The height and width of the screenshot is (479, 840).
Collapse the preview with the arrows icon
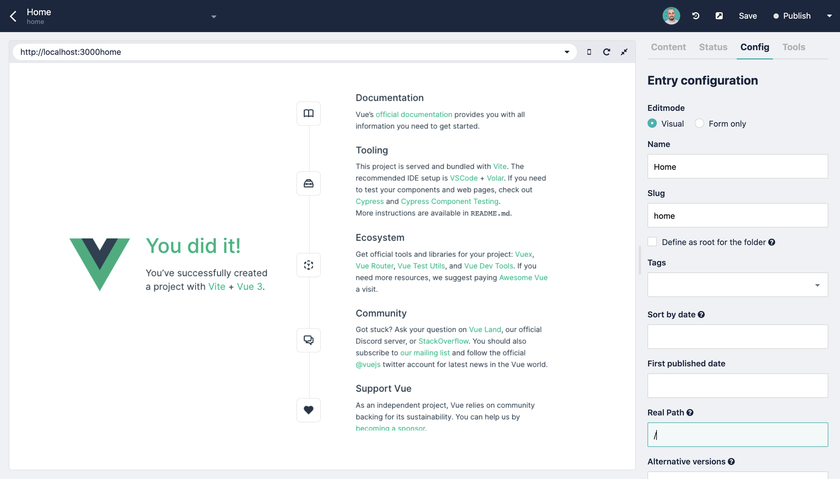coord(624,52)
